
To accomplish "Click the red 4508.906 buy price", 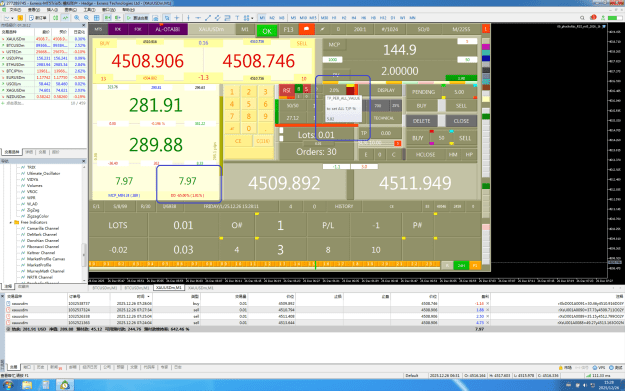I will [147, 61].
